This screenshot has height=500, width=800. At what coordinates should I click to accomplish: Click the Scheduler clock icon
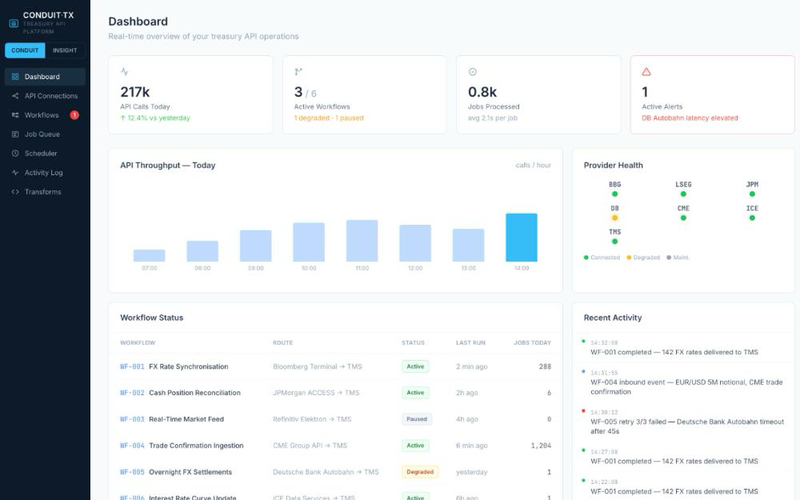tap(15, 154)
